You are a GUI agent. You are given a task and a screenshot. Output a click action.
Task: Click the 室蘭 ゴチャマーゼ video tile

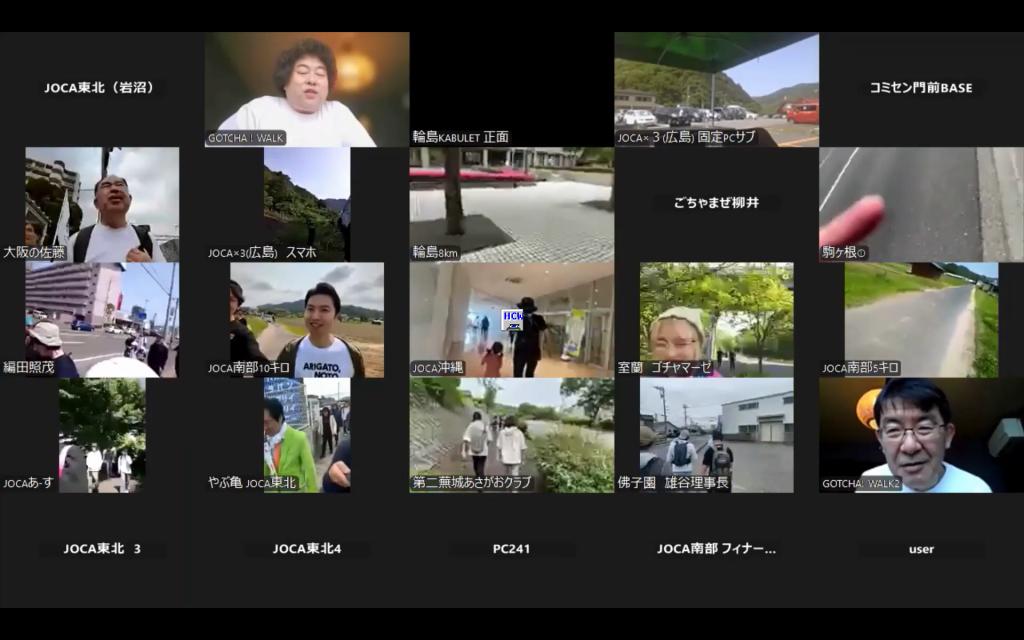716,320
